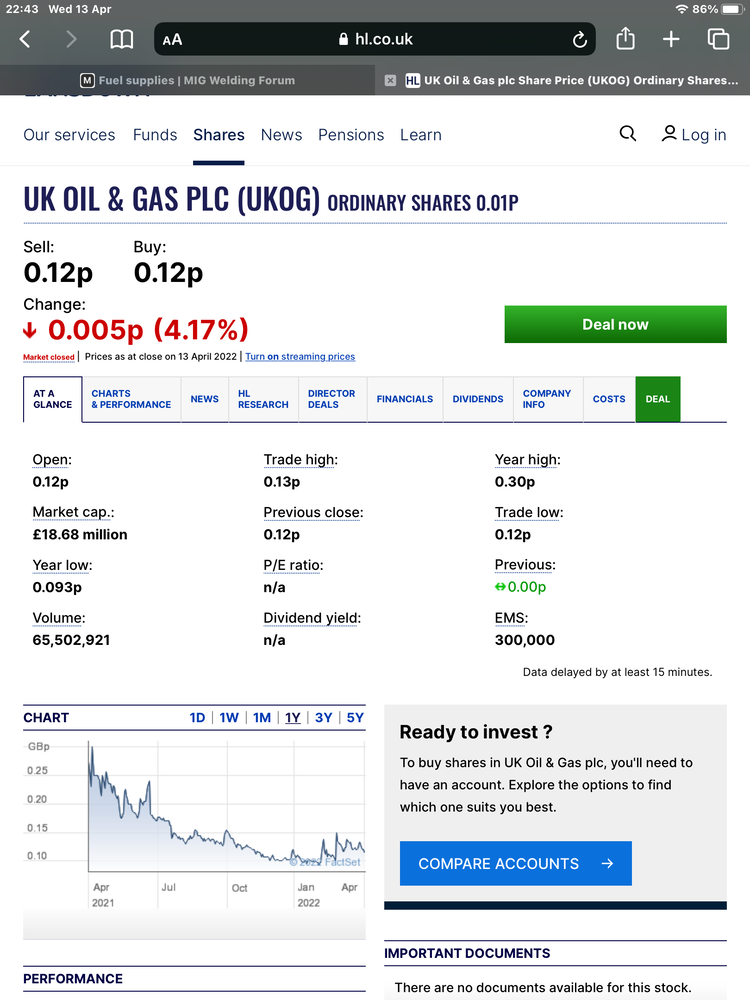Show all tabs overview icon
The image size is (750, 1000).
click(718, 40)
